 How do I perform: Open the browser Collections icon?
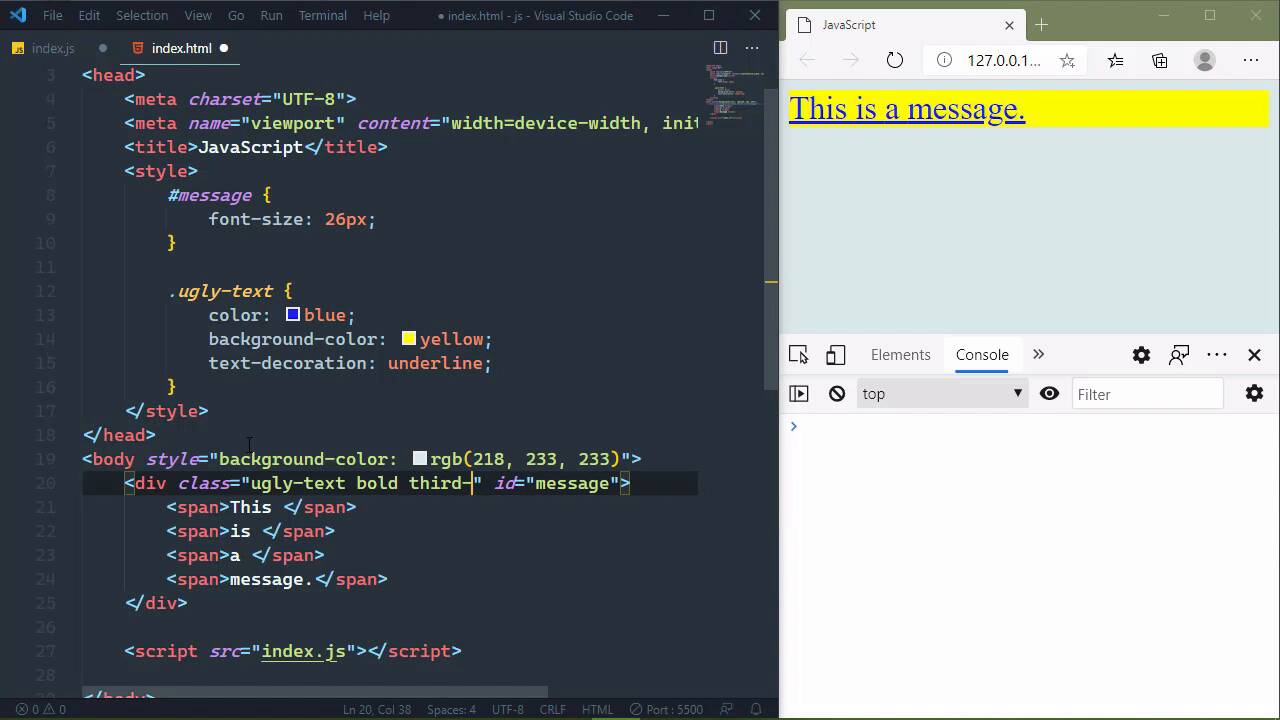click(1160, 60)
